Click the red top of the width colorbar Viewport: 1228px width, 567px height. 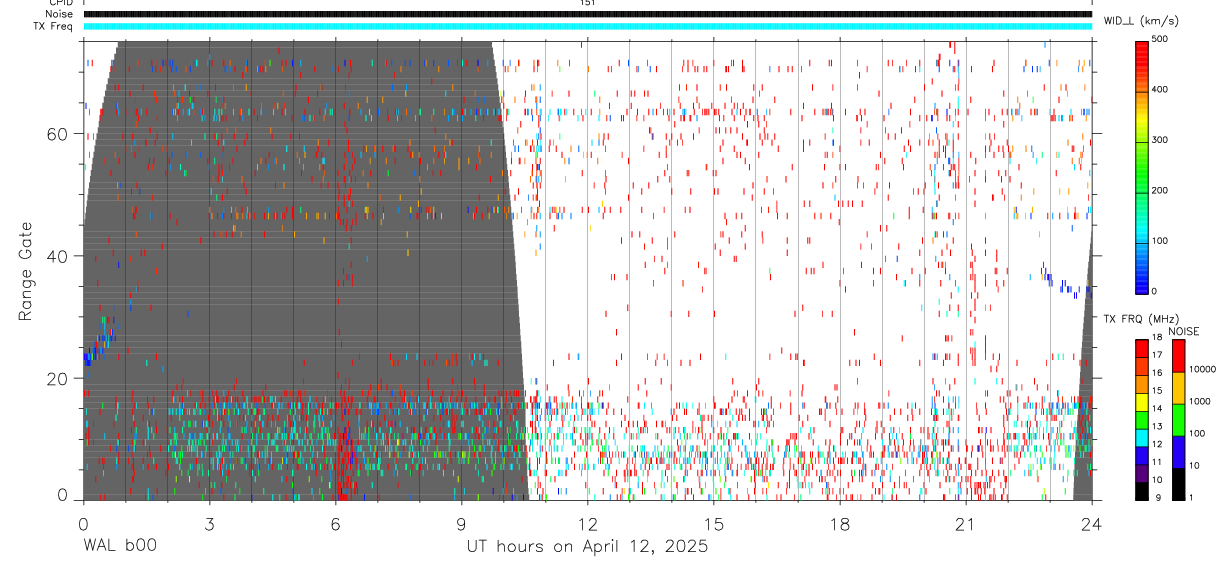(1141, 52)
